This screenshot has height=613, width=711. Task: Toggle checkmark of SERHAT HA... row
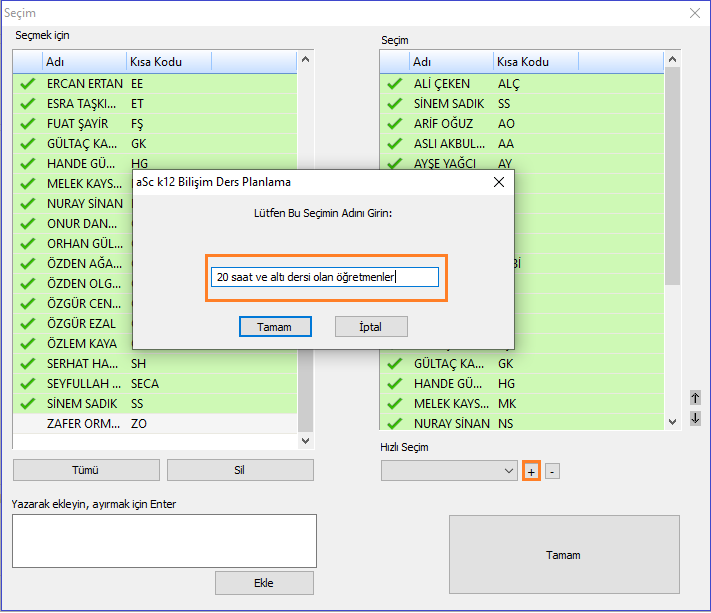click(28, 364)
